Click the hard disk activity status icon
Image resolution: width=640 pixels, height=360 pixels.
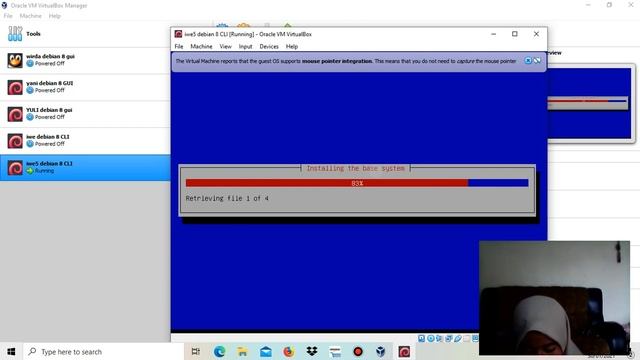421,338
